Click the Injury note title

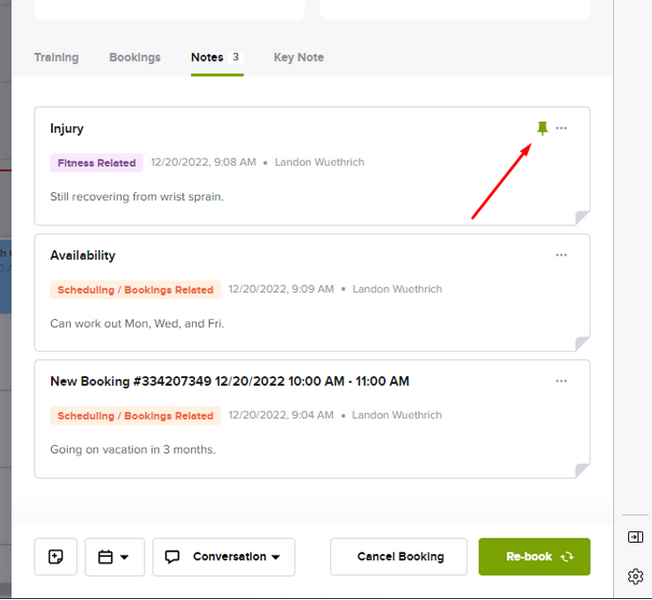coord(67,128)
